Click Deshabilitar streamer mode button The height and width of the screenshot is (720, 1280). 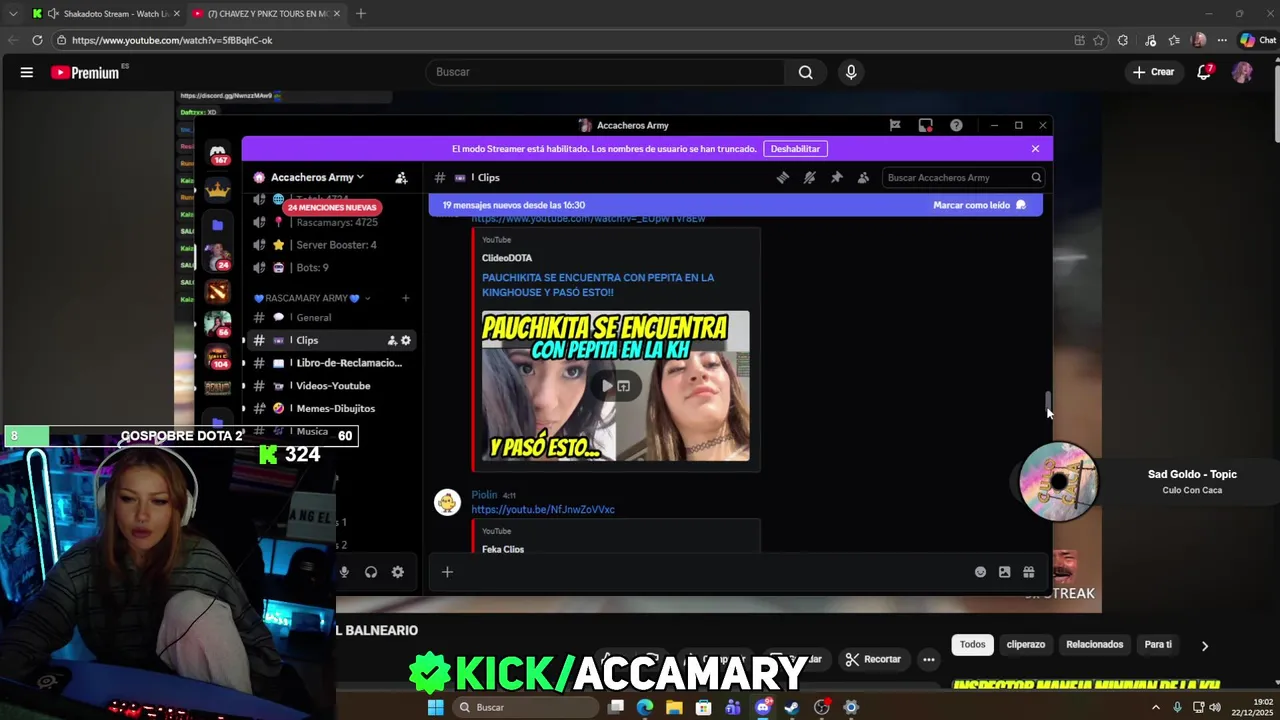click(x=795, y=149)
